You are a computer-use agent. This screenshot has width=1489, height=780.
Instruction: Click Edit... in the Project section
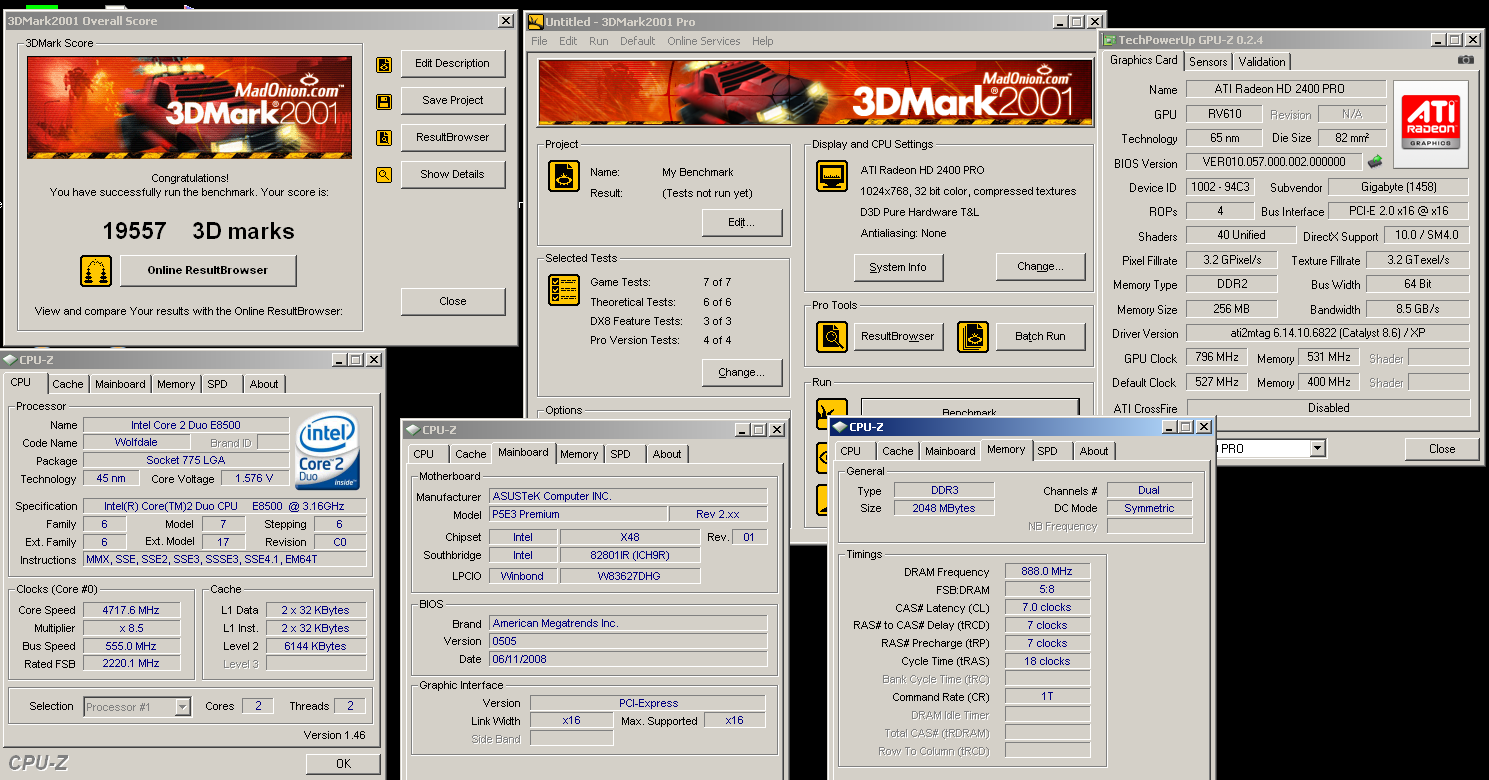(741, 223)
